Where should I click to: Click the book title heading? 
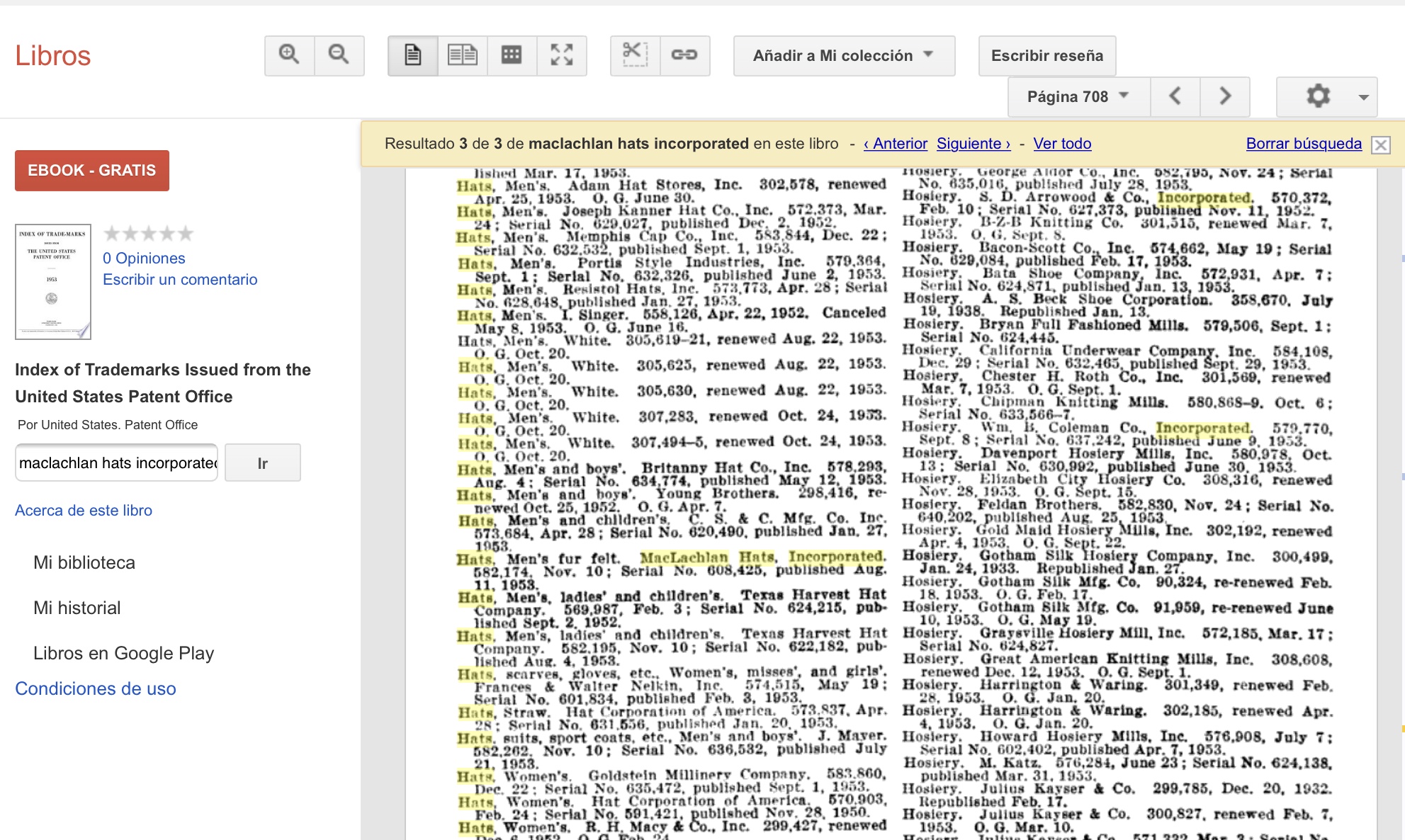(163, 383)
